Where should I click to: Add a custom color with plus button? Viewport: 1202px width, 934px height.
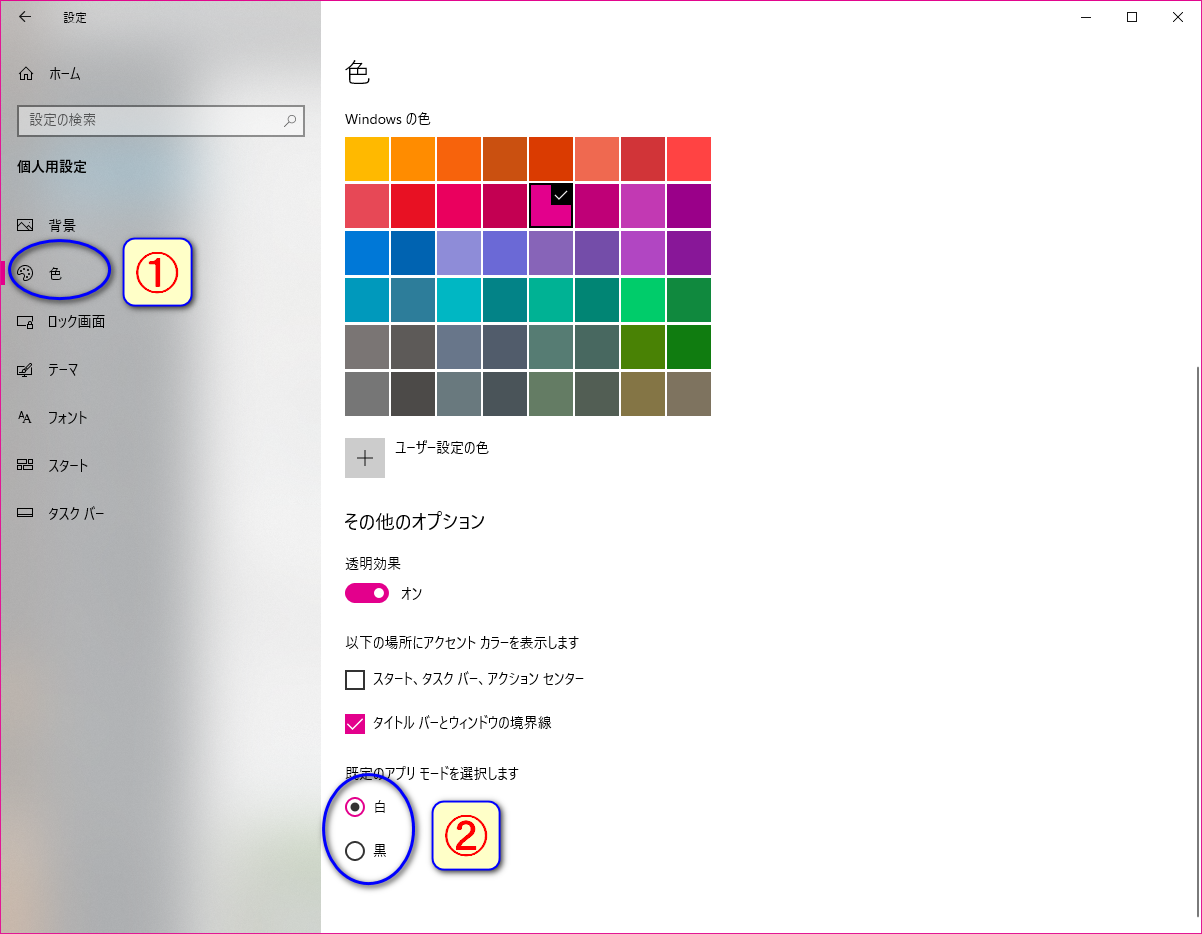365,458
